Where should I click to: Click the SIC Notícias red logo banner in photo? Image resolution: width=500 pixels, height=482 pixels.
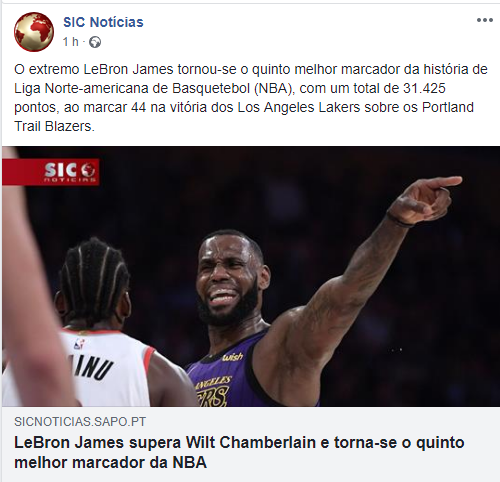click(51, 172)
